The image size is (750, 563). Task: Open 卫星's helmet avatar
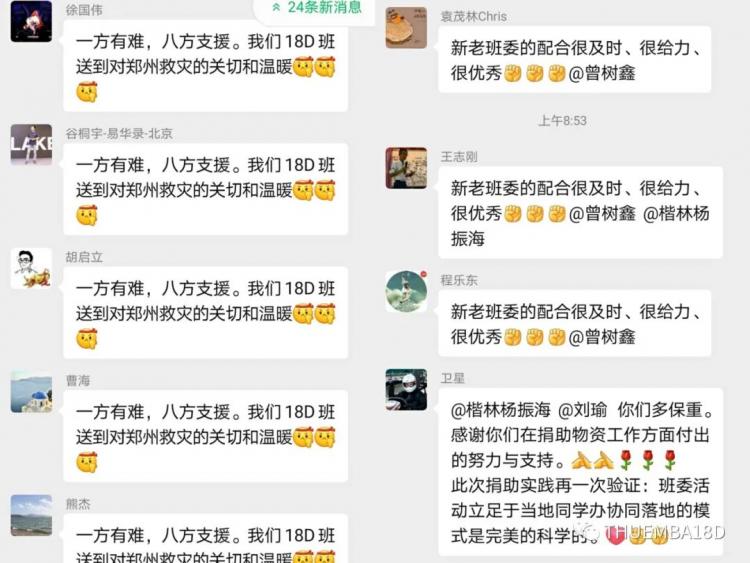click(x=406, y=389)
